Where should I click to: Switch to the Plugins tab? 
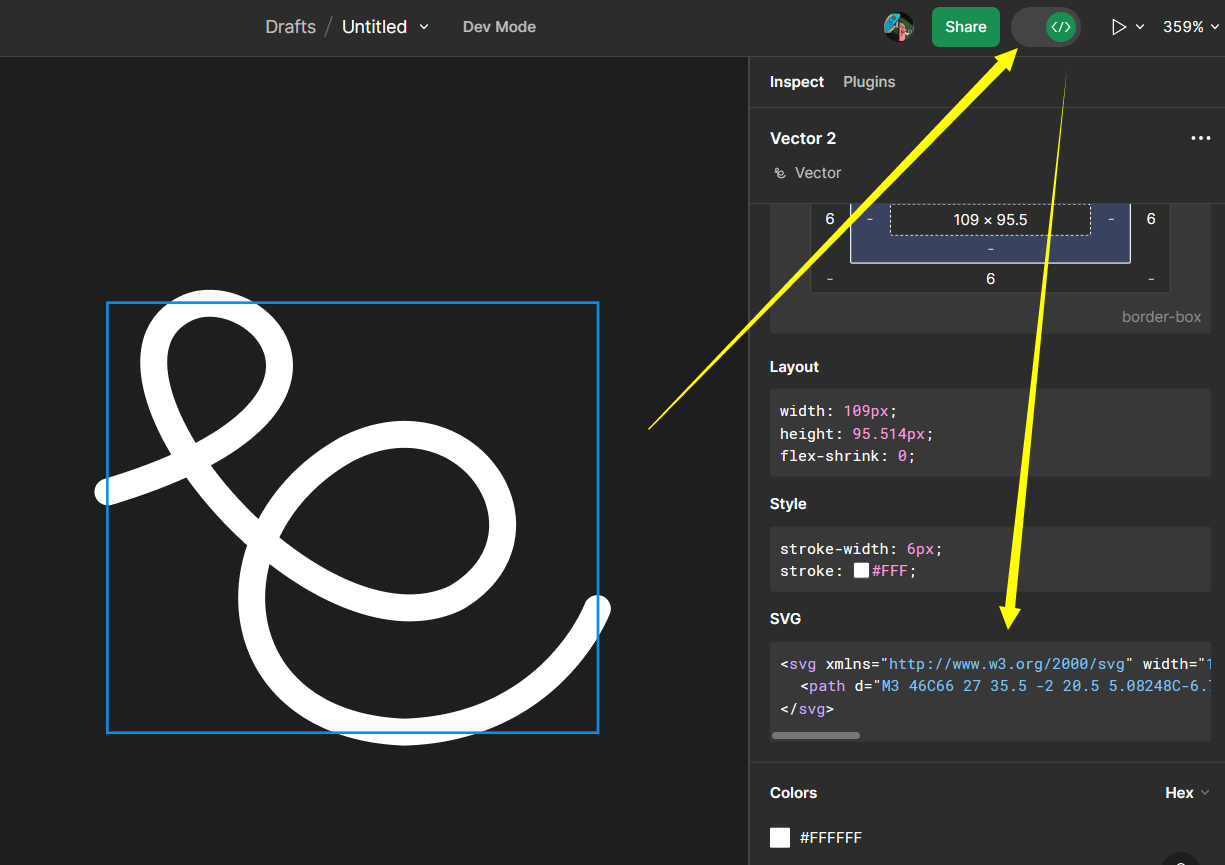coord(868,82)
